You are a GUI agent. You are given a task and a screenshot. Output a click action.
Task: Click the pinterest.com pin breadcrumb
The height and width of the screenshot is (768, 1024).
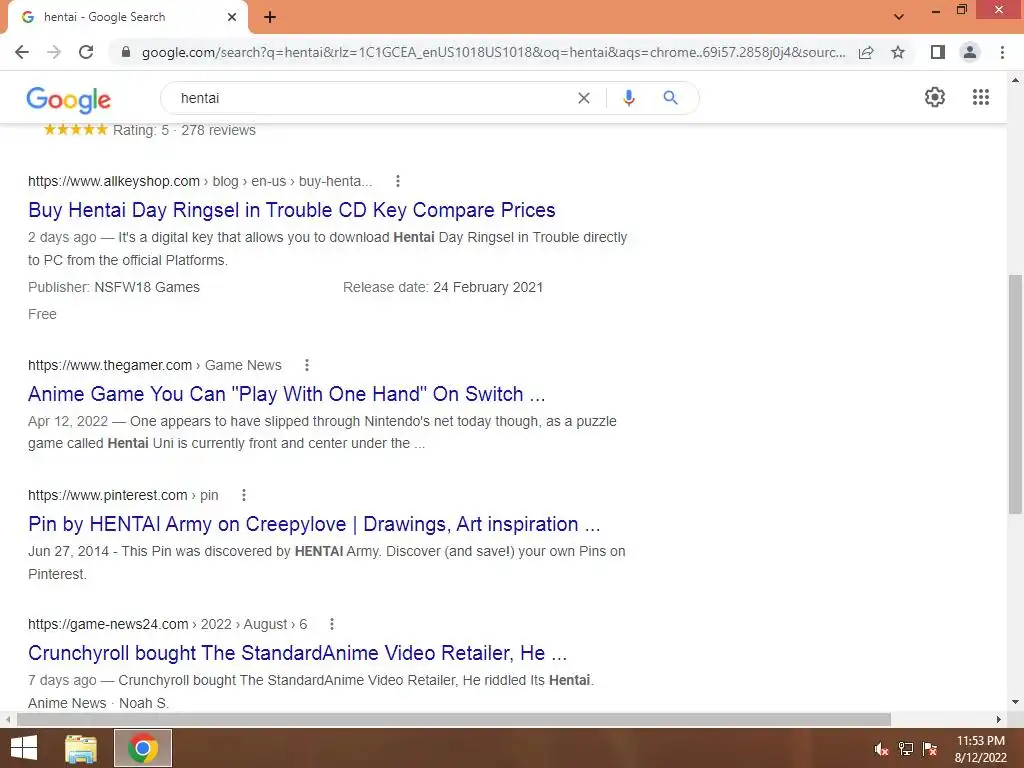point(123,495)
